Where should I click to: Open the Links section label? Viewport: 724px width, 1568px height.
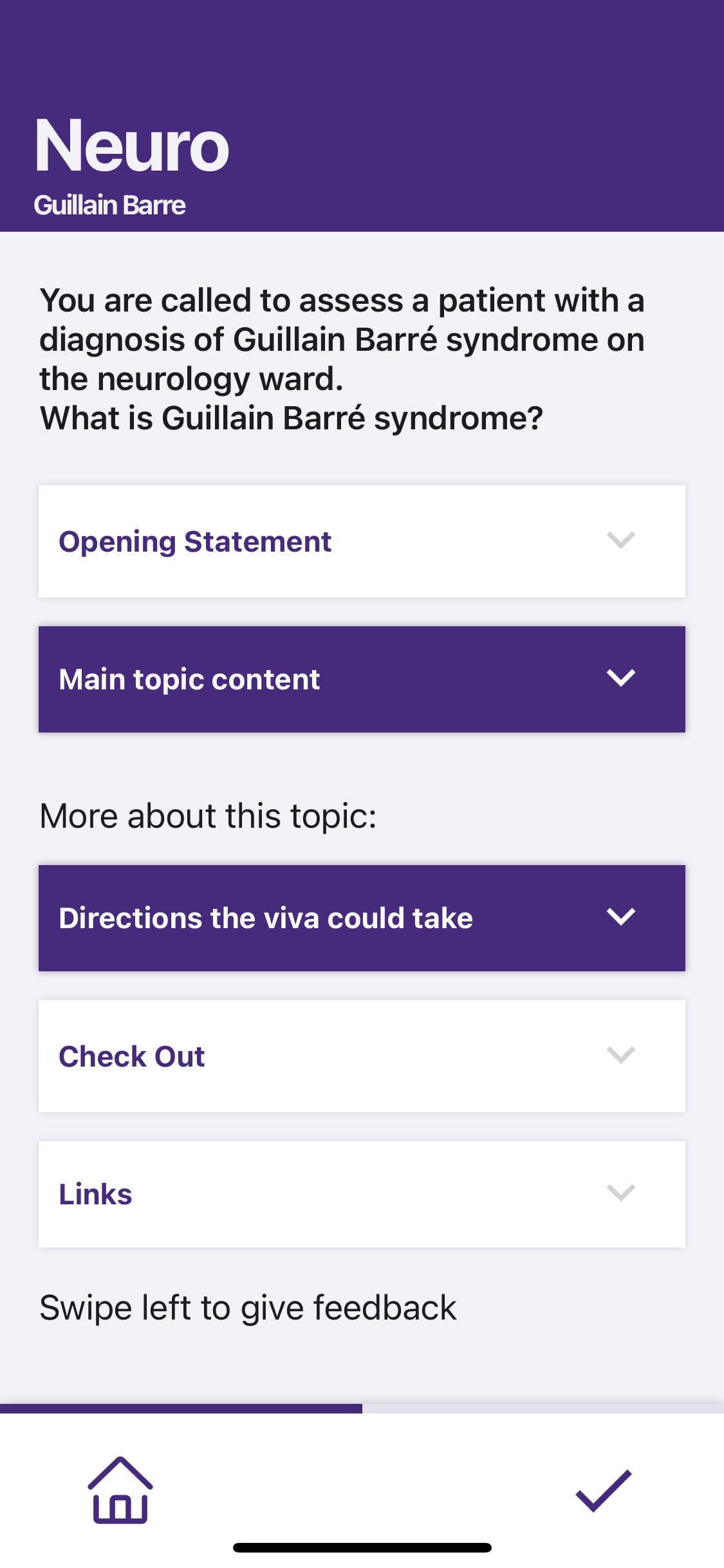click(96, 1195)
